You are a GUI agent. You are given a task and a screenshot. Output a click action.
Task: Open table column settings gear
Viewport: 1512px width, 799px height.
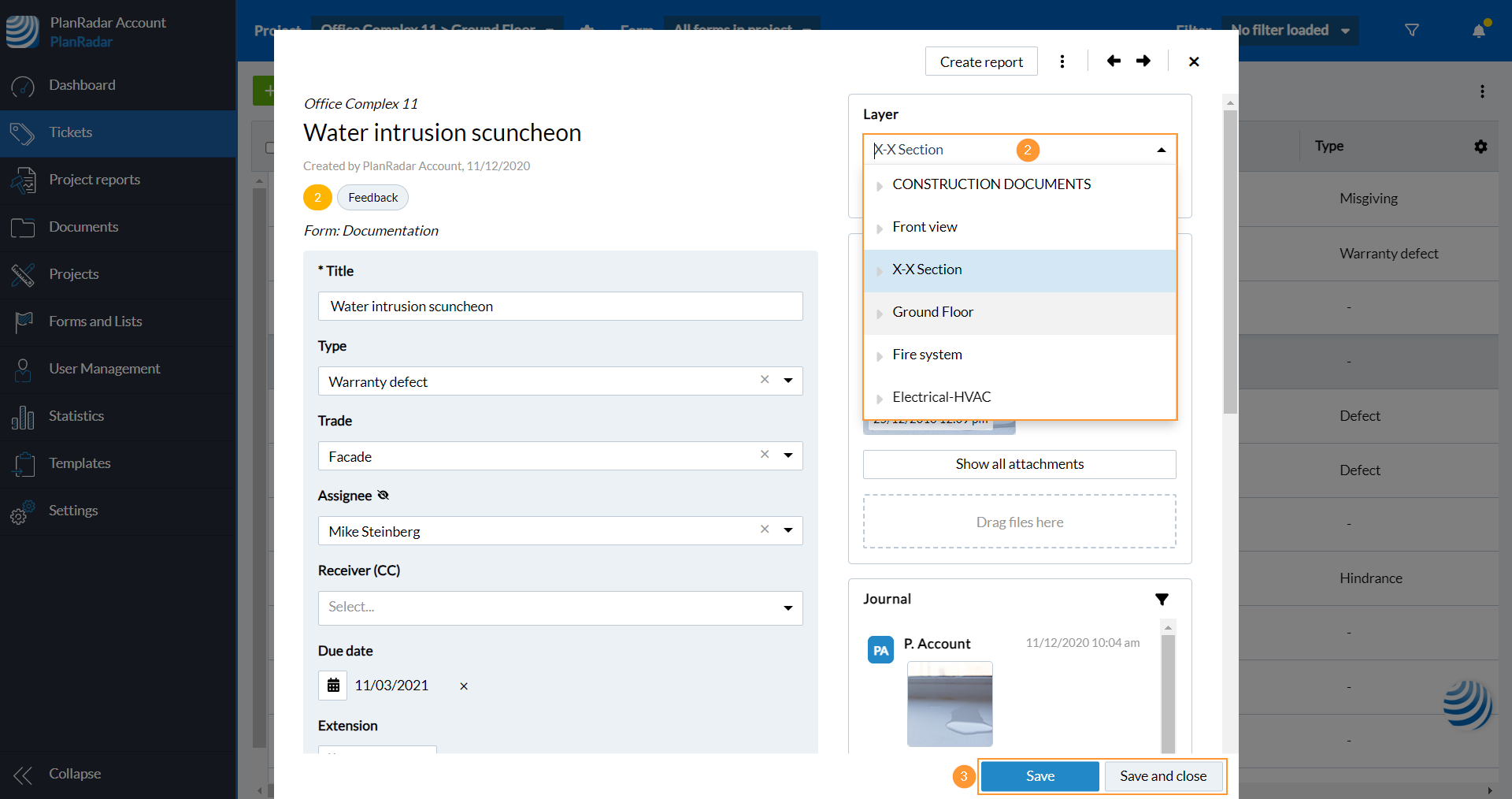pos(1480,147)
